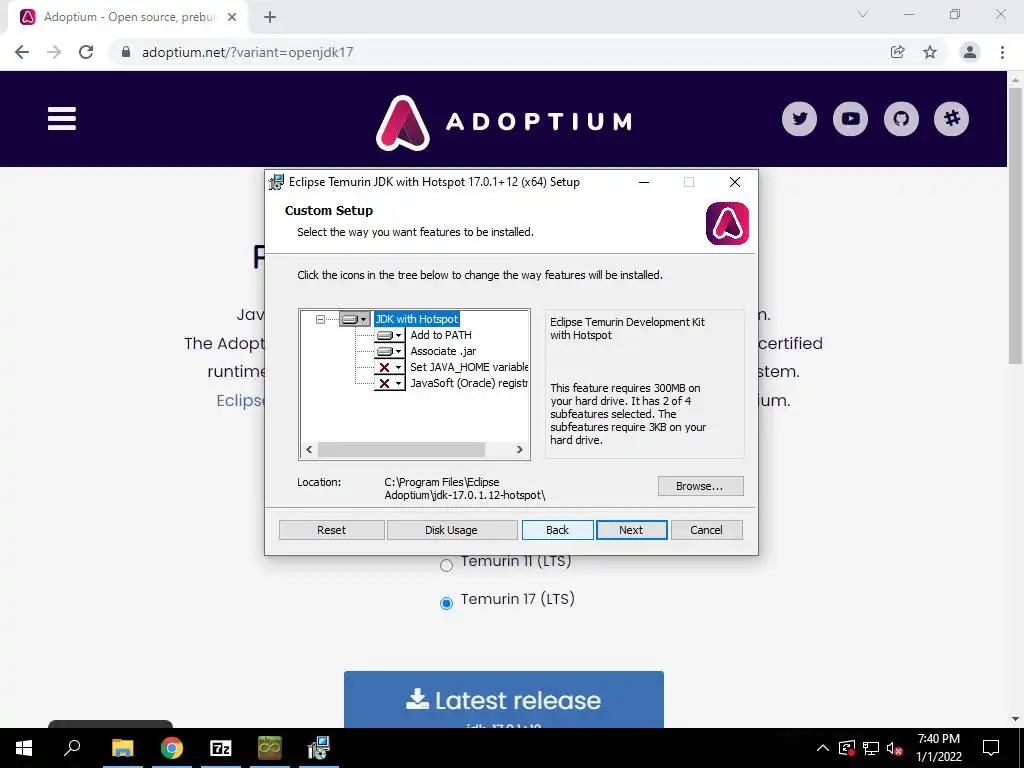Open Windows Start menu
Screen dimensions: 1024x768
click(24, 748)
